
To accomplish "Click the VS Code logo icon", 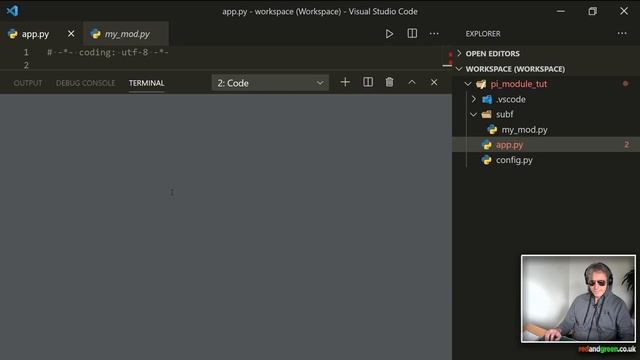I will [x=12, y=11].
